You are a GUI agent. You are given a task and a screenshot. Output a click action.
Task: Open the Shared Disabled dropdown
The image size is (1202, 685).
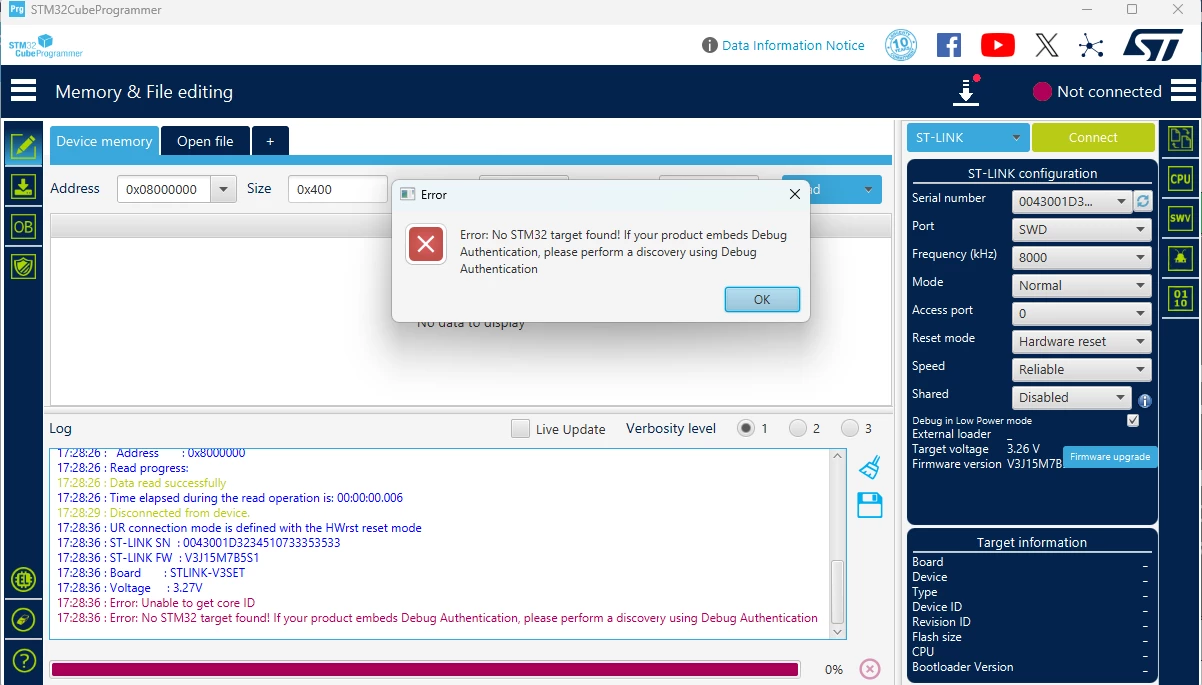1071,397
